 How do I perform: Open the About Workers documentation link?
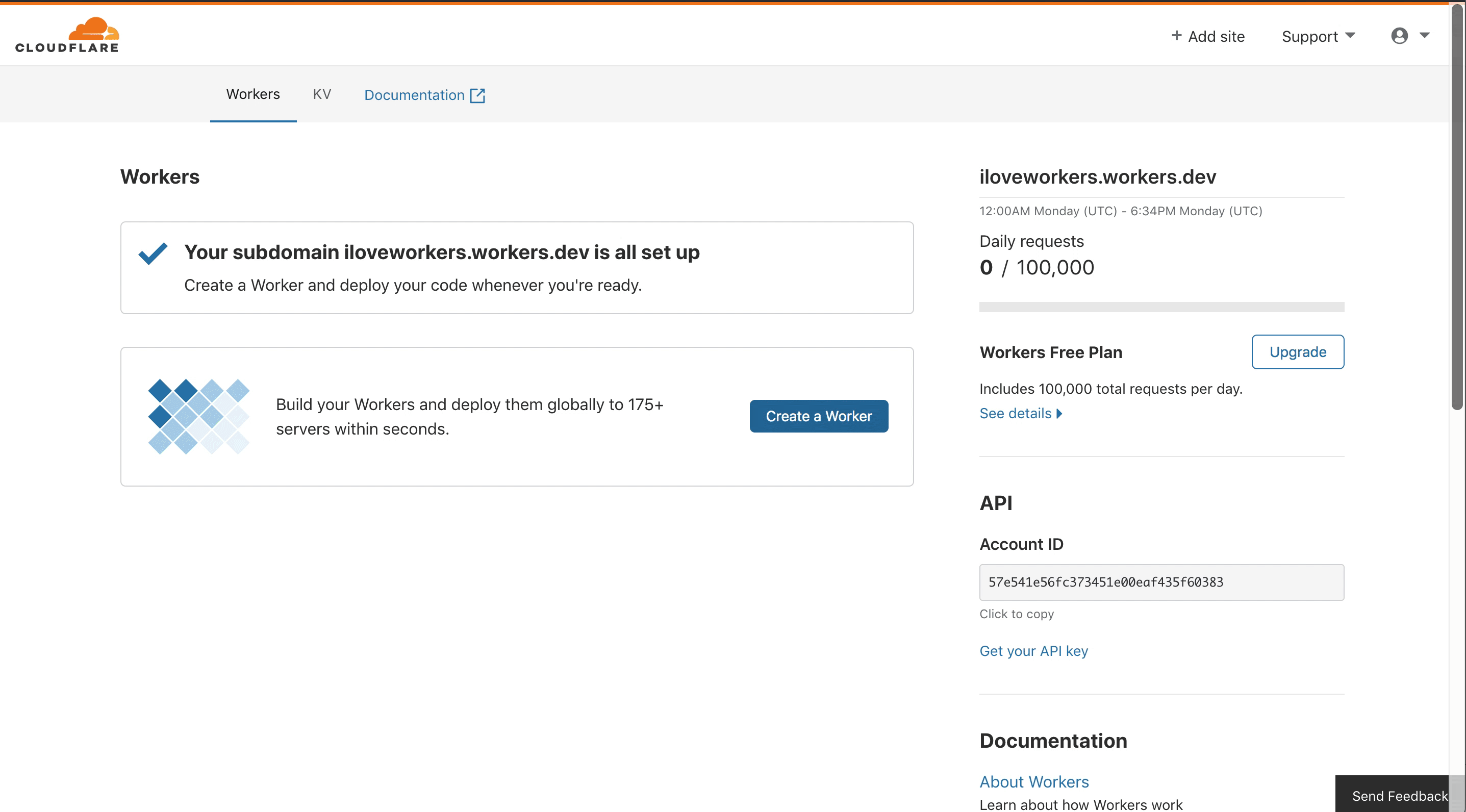1034,781
